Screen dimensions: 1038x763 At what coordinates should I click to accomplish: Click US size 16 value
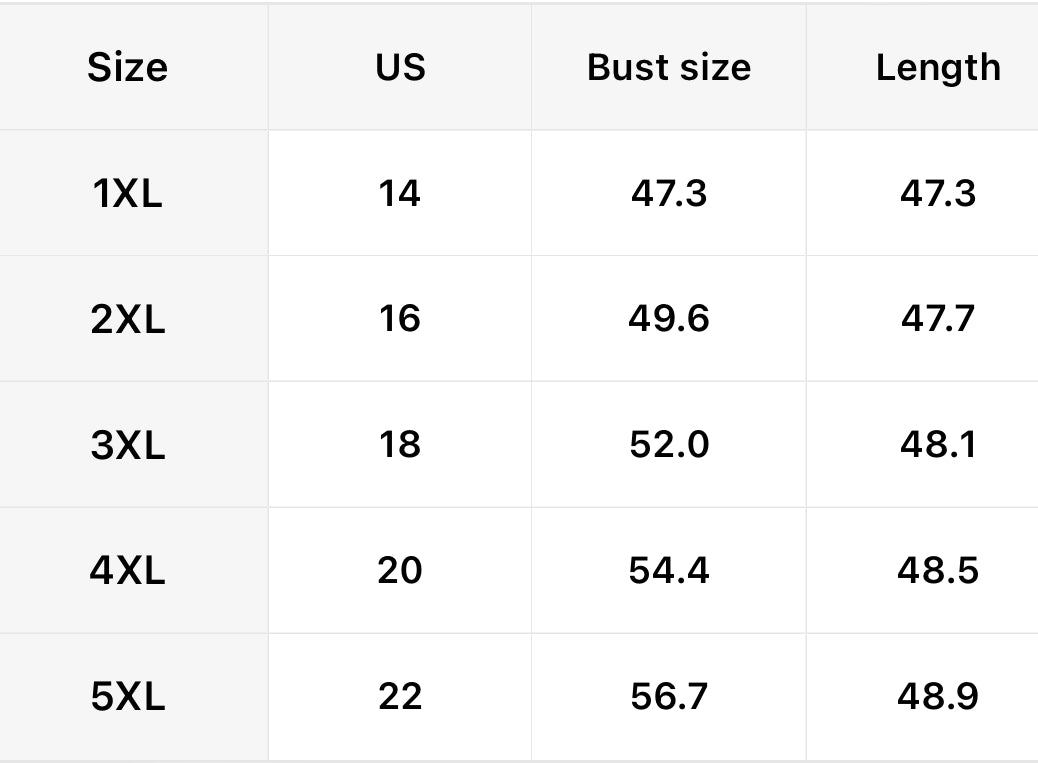click(x=400, y=319)
